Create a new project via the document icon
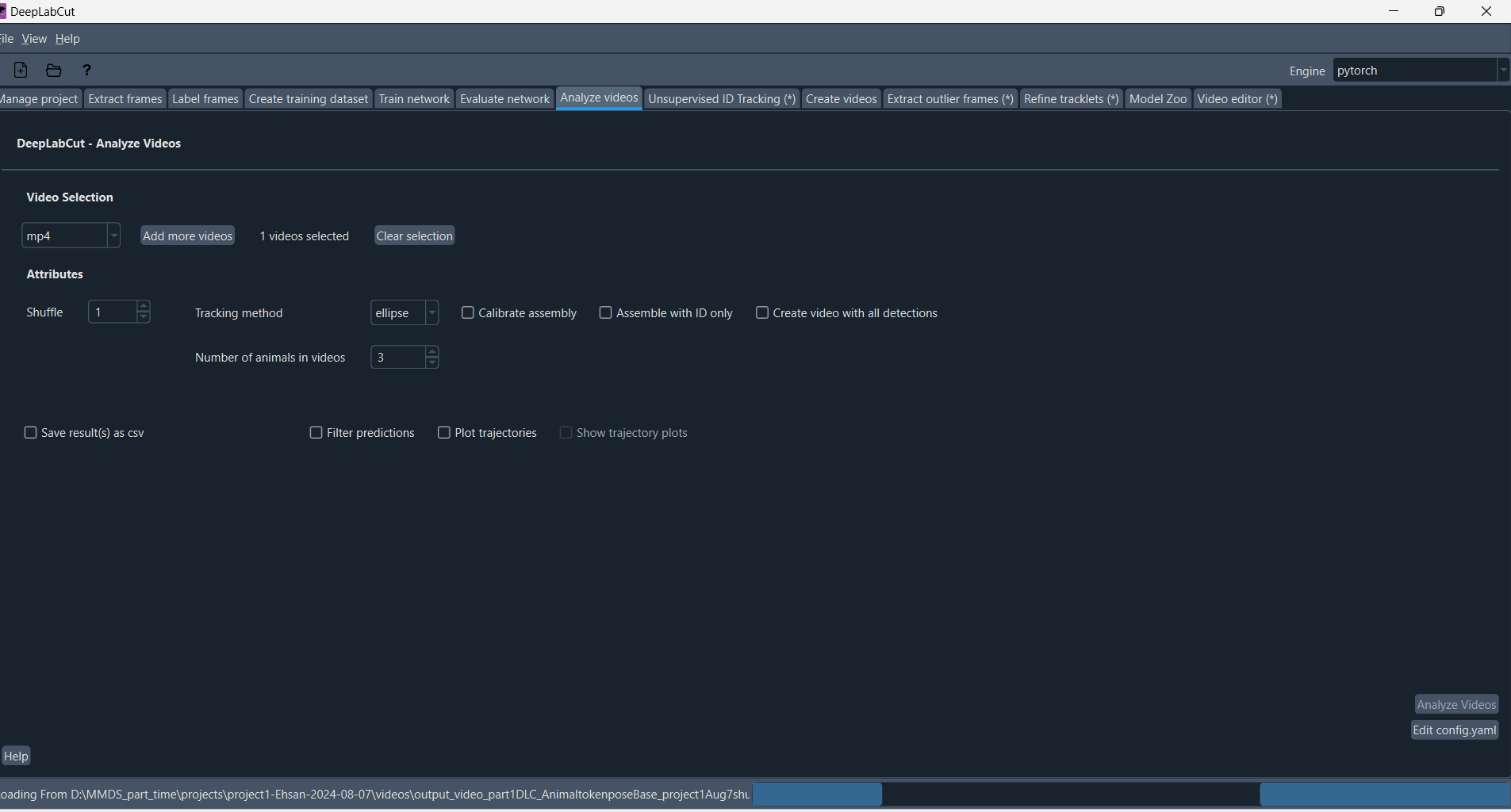 (x=19, y=70)
